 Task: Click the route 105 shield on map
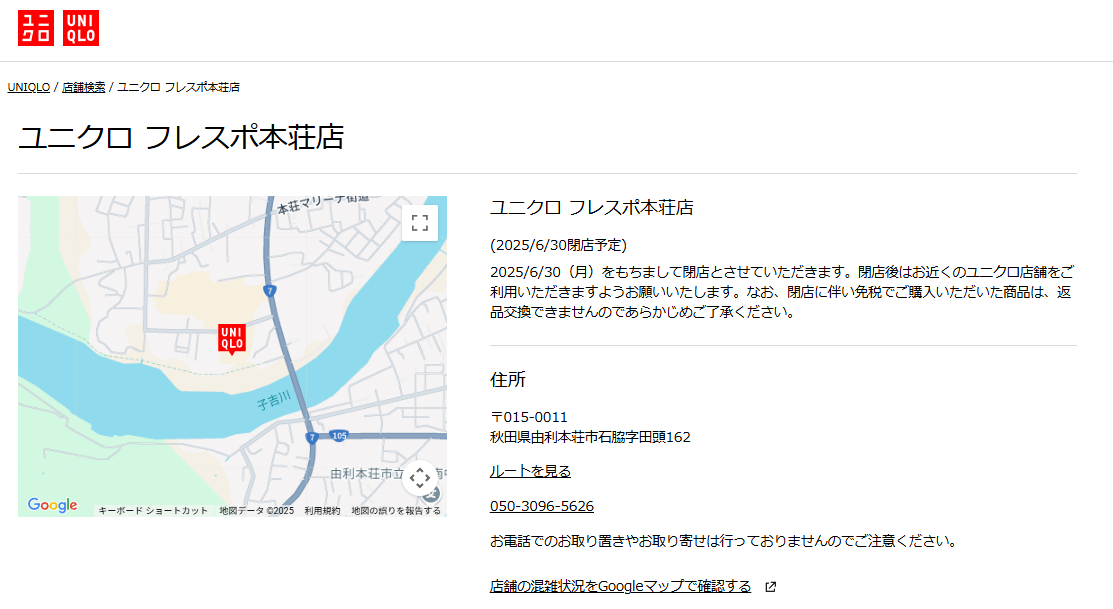coord(339,436)
